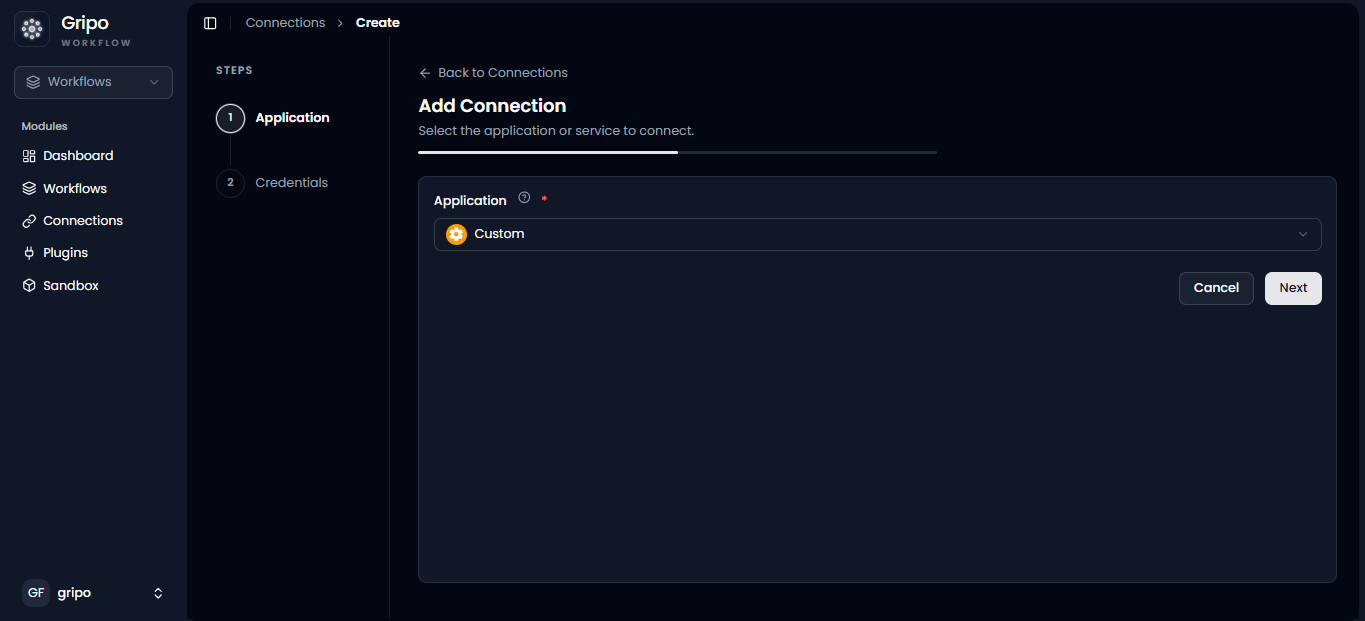Screen dimensions: 1365x621
Task: Expand the gripo account switcher chevrons
Action: pos(158,593)
